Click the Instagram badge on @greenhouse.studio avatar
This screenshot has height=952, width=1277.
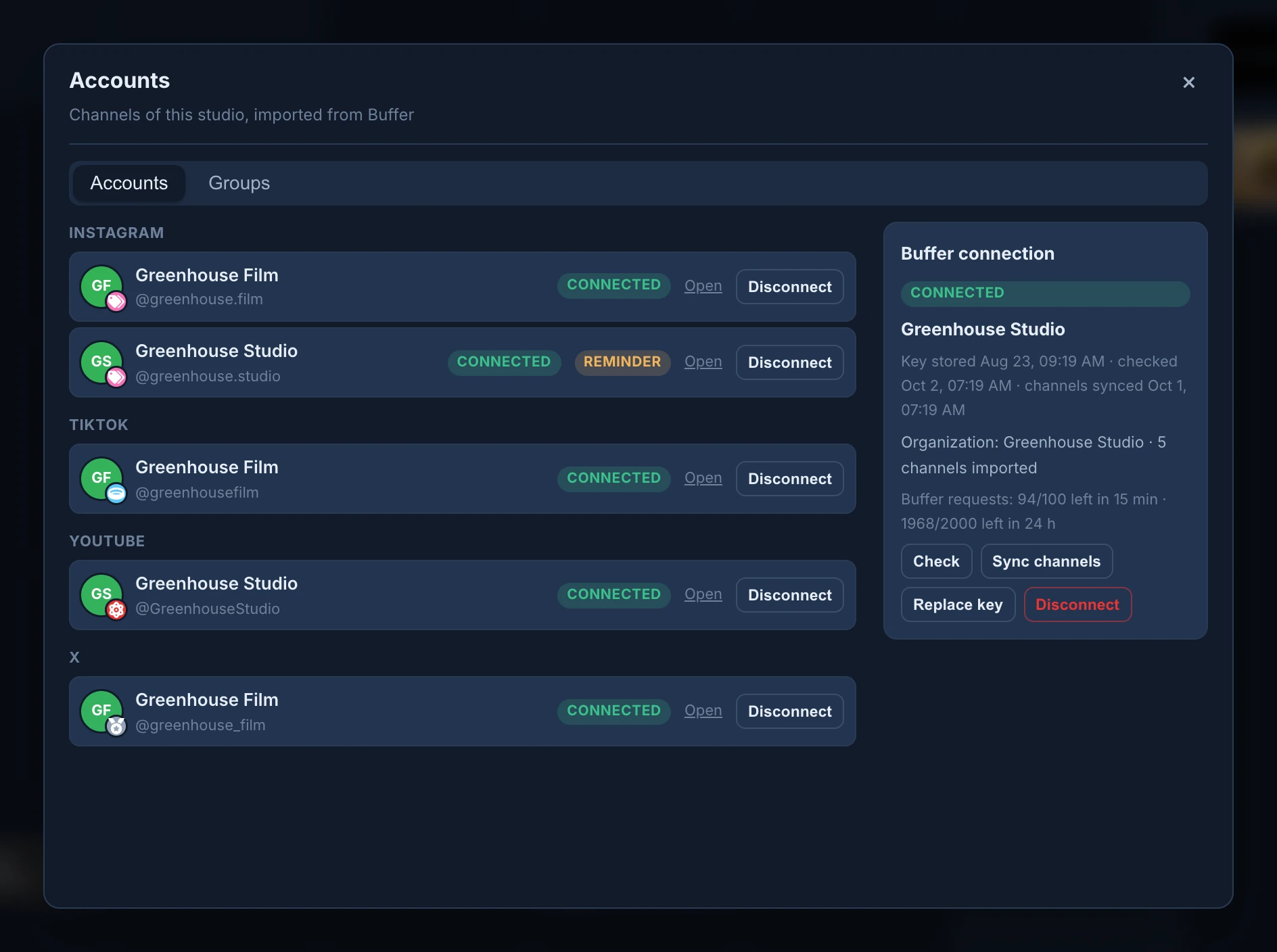pos(116,377)
